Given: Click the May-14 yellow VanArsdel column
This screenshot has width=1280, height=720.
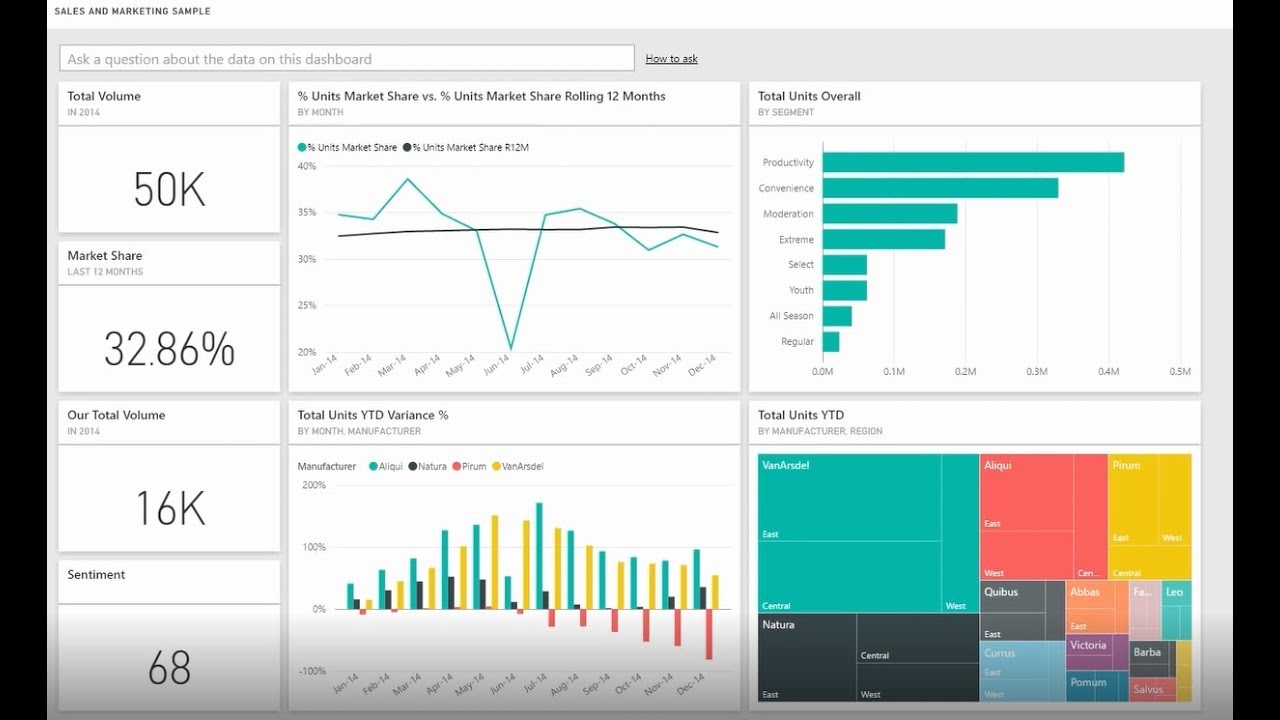Looking at the screenshot, I should (494, 562).
